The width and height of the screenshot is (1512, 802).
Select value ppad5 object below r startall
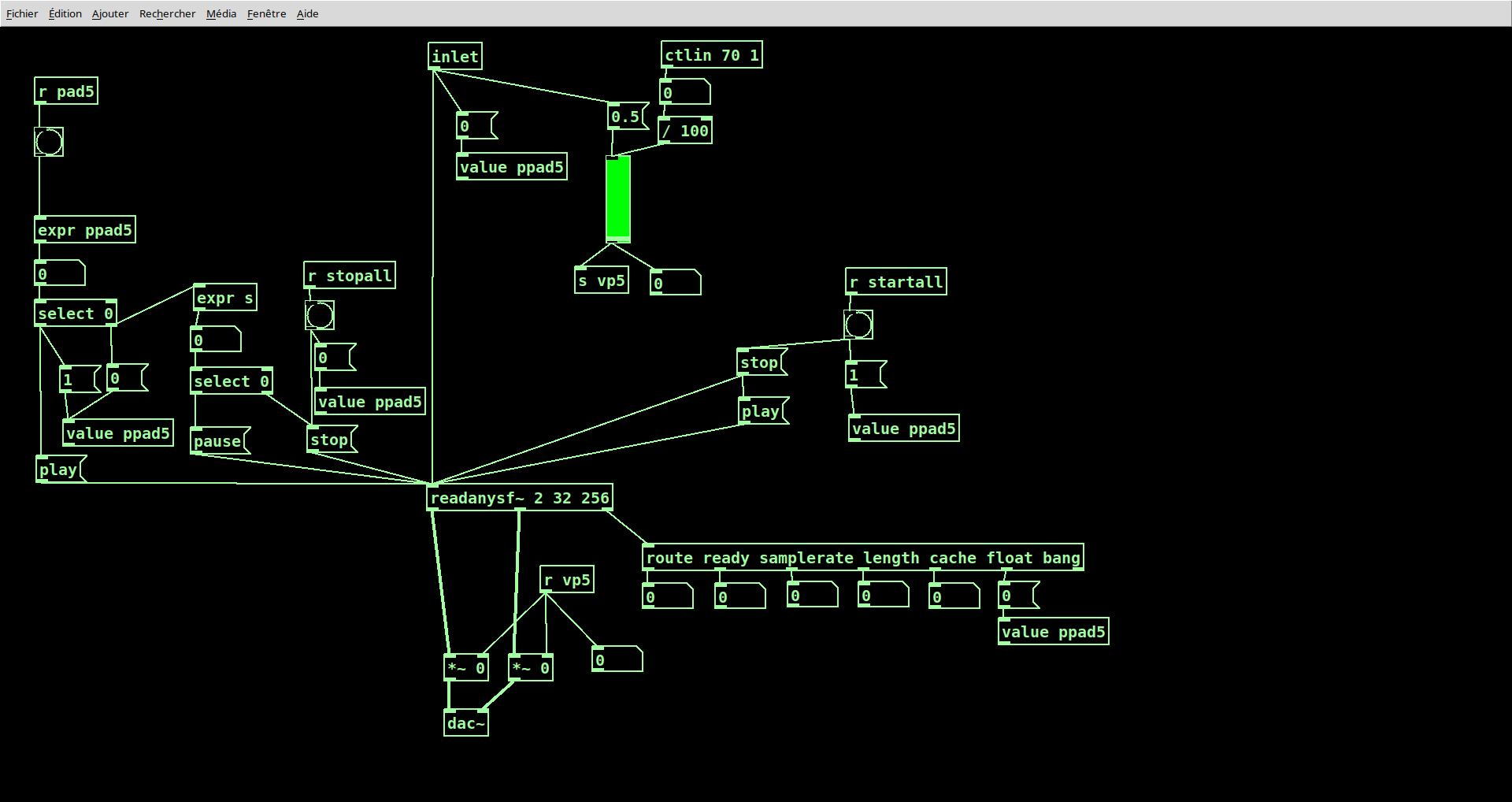[904, 429]
